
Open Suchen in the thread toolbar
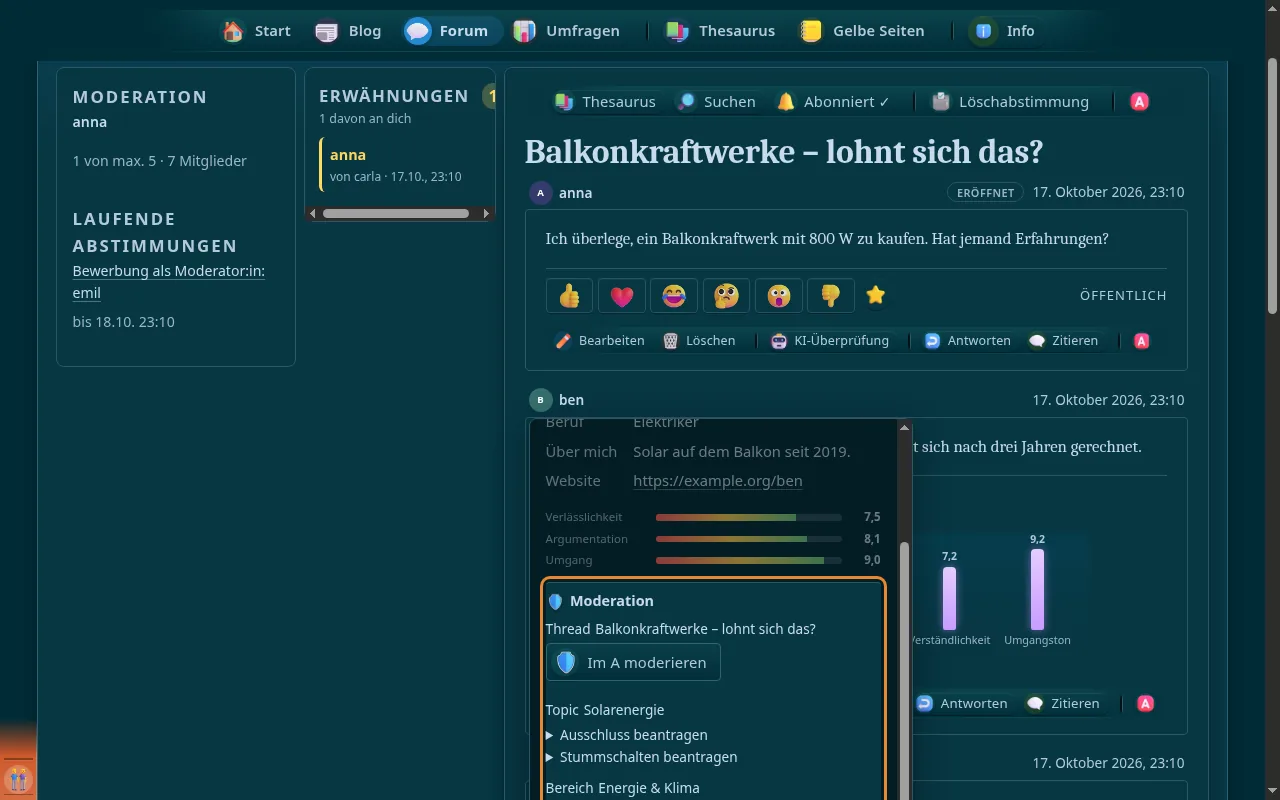pyautogui.click(x=716, y=101)
